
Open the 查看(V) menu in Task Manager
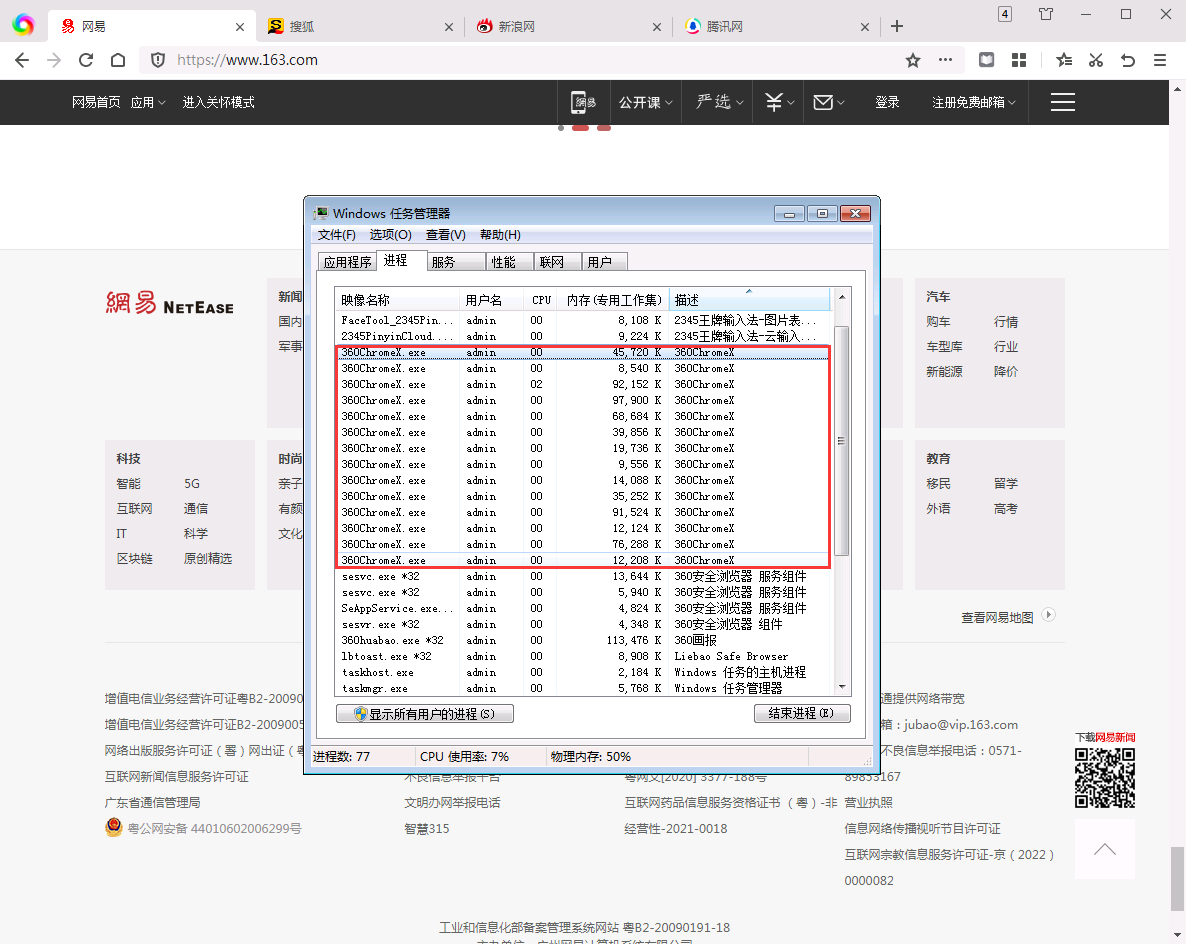(x=446, y=234)
